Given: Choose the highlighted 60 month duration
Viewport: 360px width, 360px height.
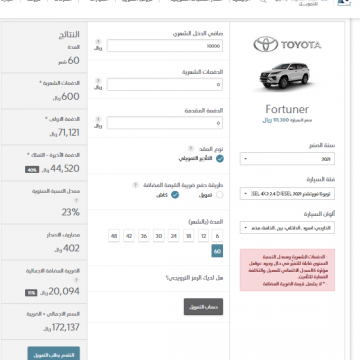Looking at the screenshot, I should (x=217, y=251).
